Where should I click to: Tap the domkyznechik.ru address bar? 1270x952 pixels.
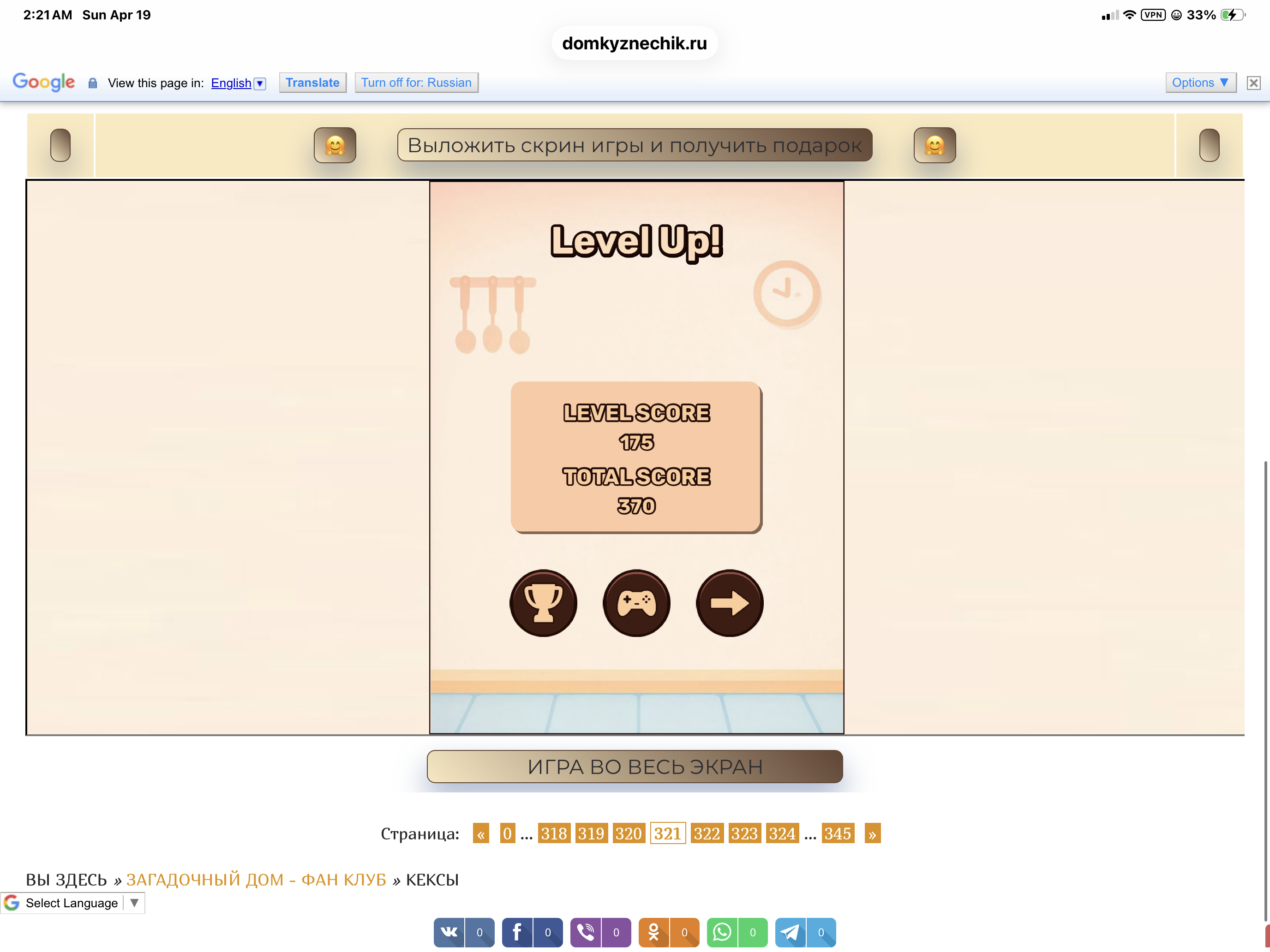click(635, 43)
